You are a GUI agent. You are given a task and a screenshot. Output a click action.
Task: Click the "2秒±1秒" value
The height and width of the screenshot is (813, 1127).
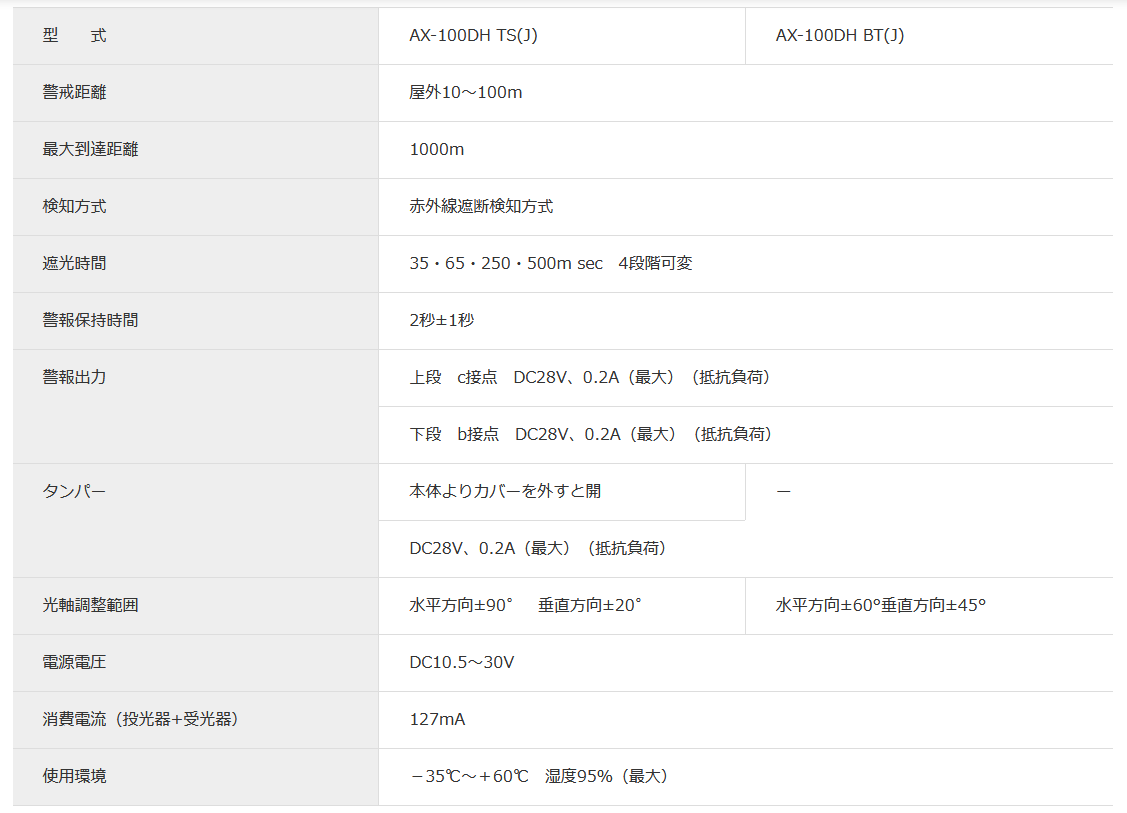pos(442,320)
